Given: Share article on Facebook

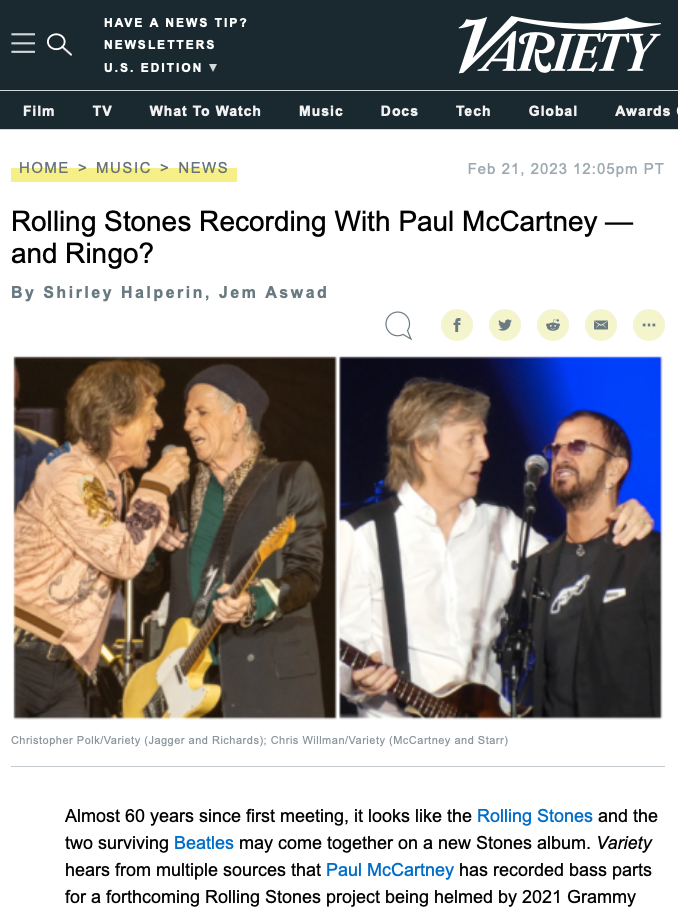Looking at the screenshot, I should pos(457,325).
